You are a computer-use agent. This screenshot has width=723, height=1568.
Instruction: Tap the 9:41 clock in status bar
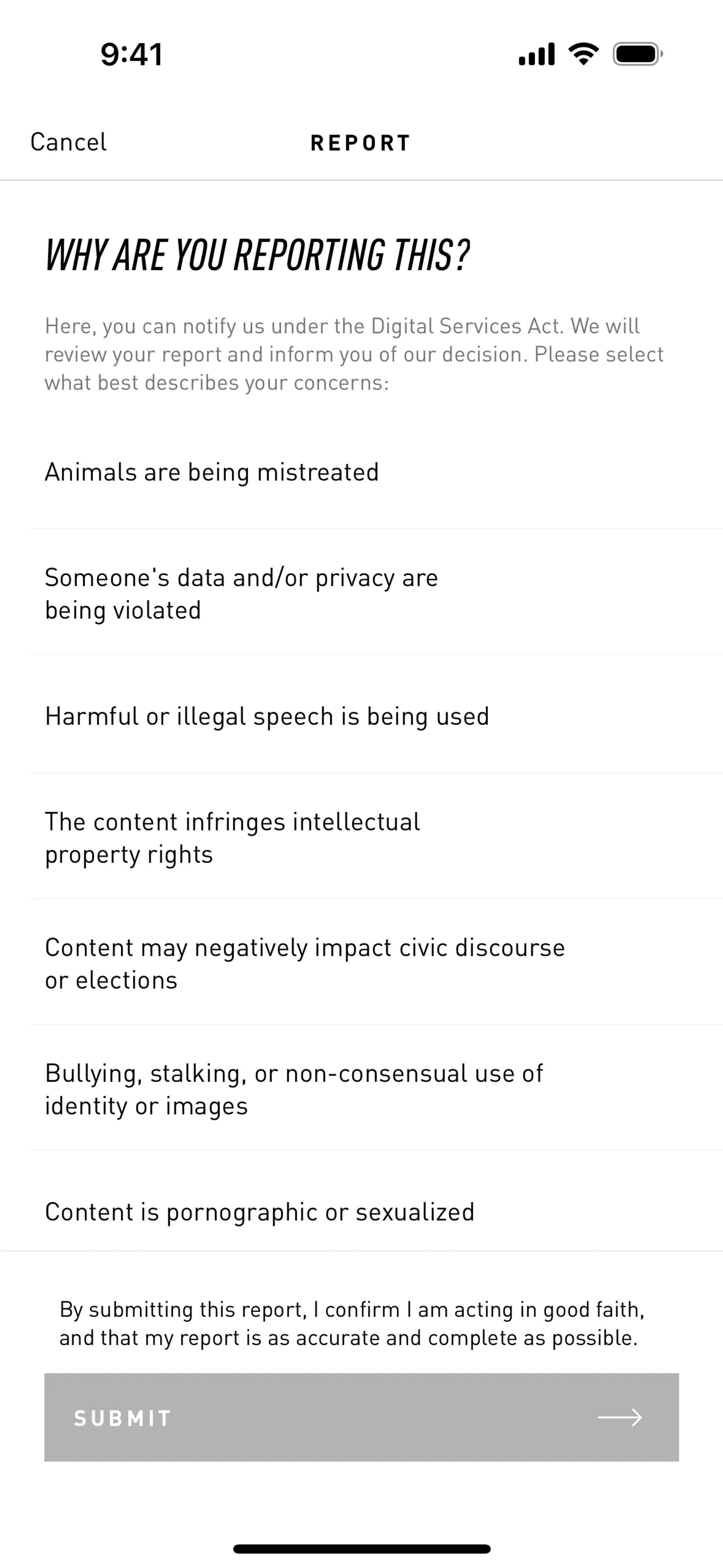[131, 54]
